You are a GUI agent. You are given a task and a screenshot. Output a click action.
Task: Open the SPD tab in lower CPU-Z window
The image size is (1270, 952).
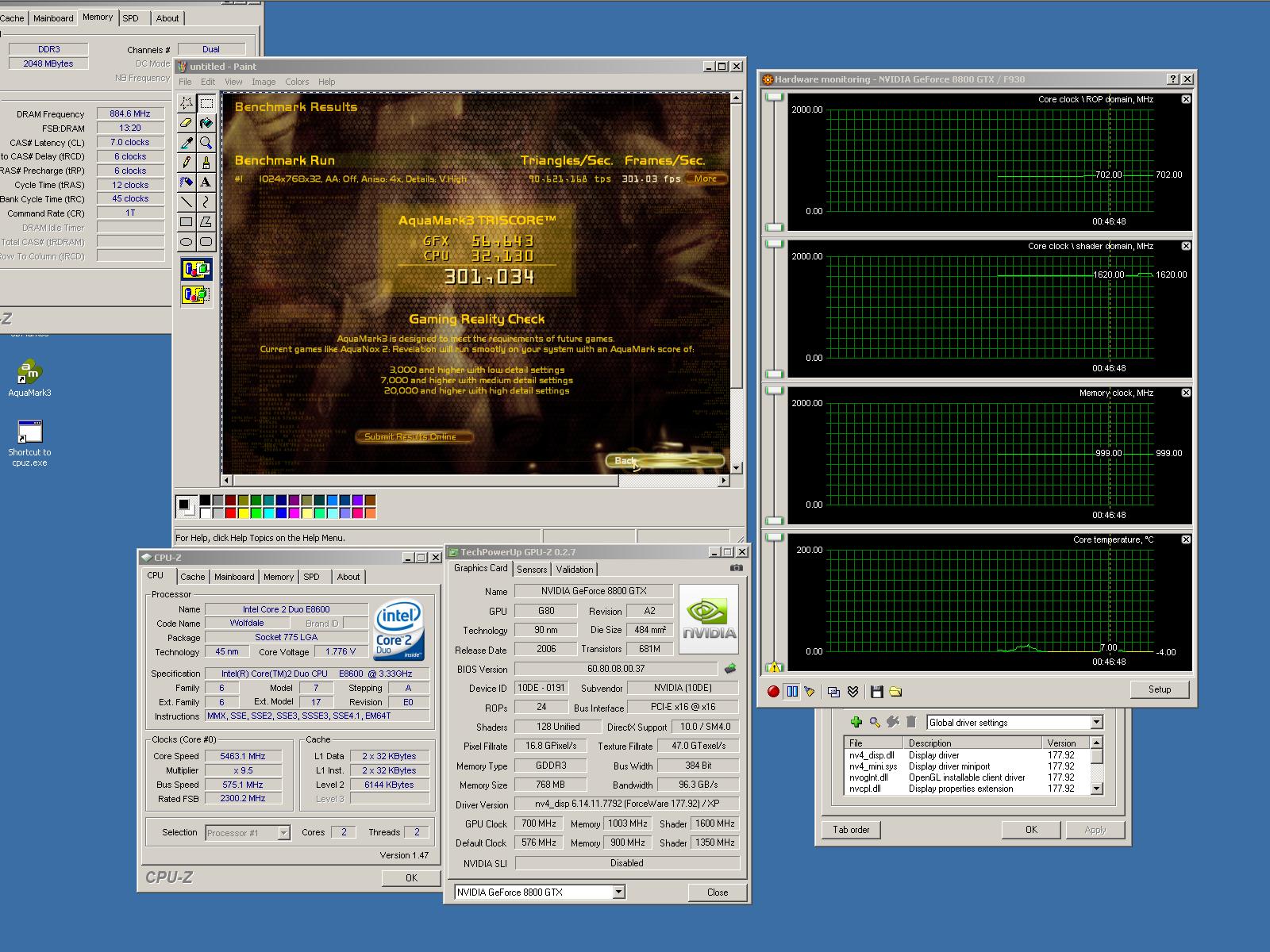(311, 577)
